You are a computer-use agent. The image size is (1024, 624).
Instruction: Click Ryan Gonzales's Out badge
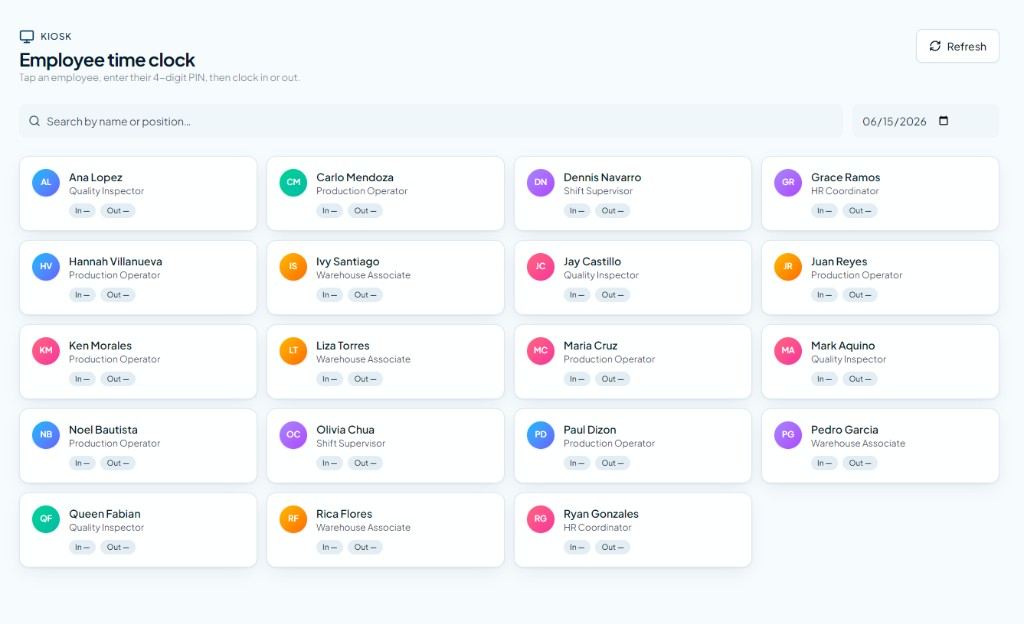point(613,548)
